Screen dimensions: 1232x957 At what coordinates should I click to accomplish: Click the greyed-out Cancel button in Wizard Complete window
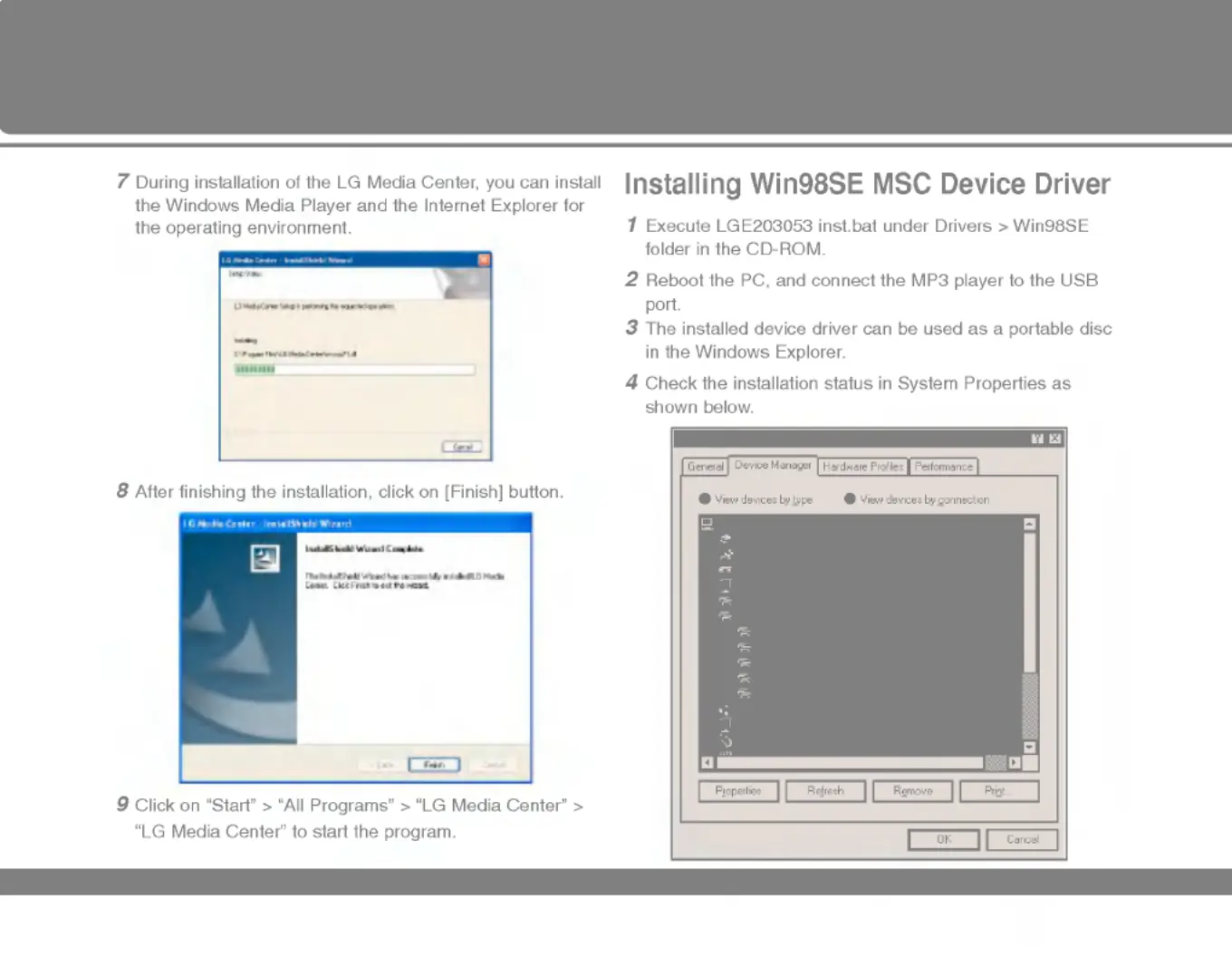click(494, 765)
